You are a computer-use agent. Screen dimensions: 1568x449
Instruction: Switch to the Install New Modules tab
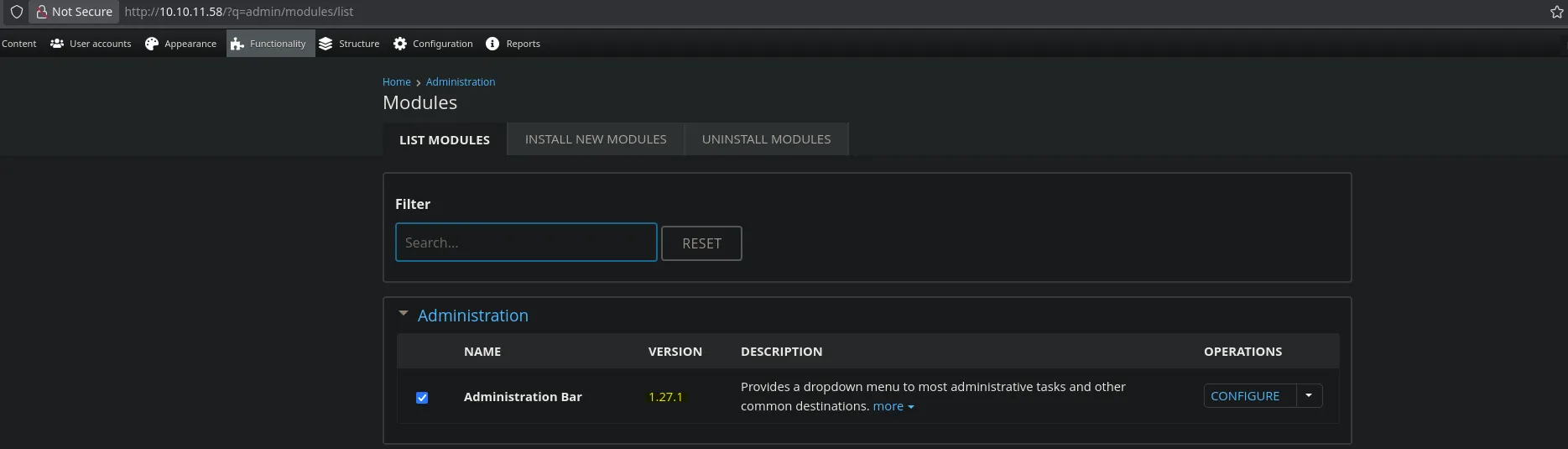coord(596,139)
